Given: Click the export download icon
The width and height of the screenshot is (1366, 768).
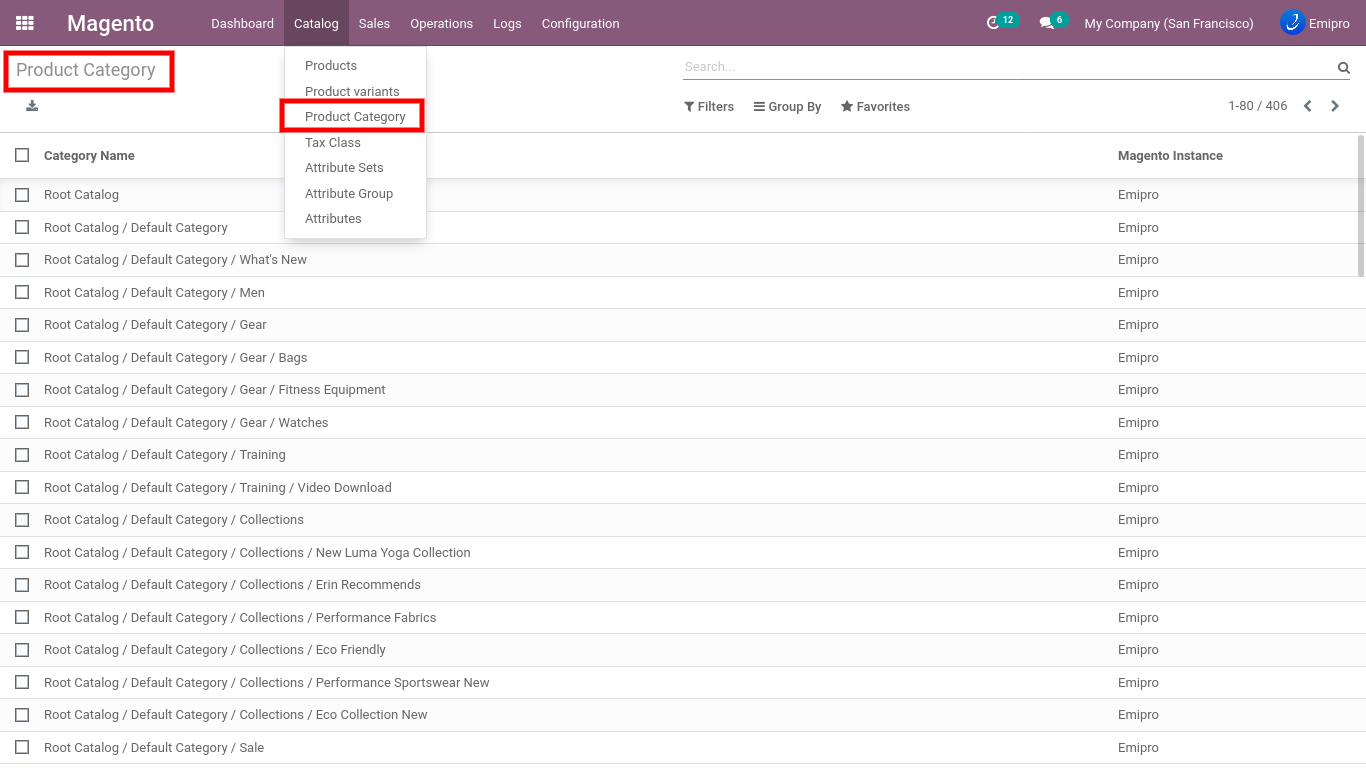Looking at the screenshot, I should tap(32, 106).
